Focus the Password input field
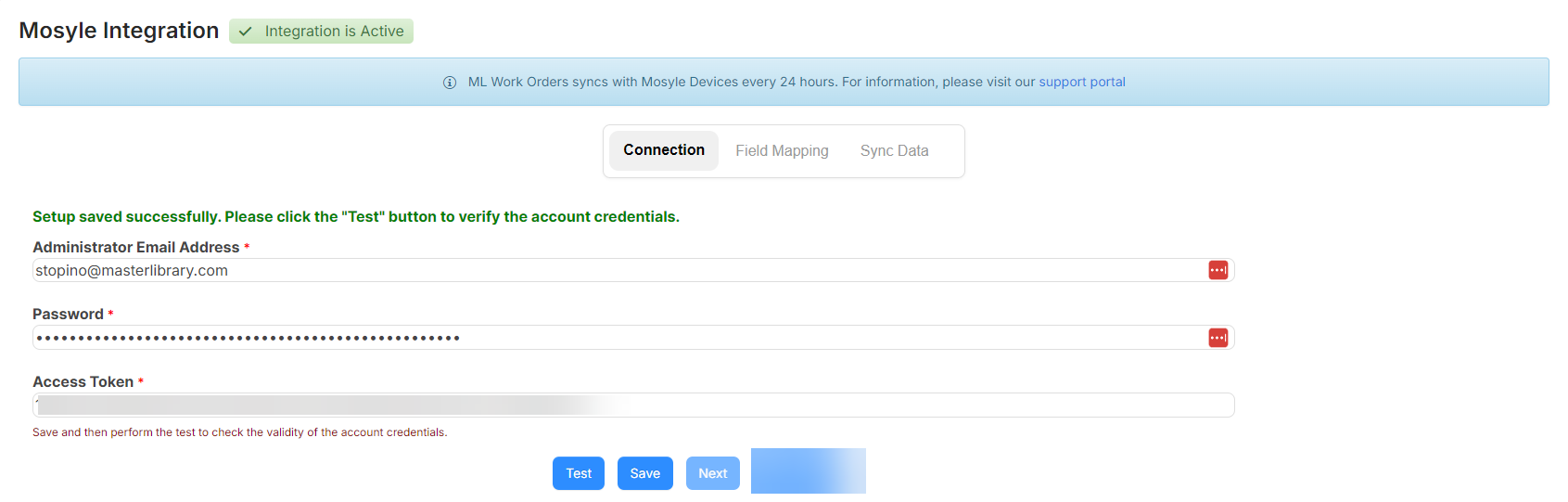This screenshot has width=1568, height=502. click(x=633, y=338)
